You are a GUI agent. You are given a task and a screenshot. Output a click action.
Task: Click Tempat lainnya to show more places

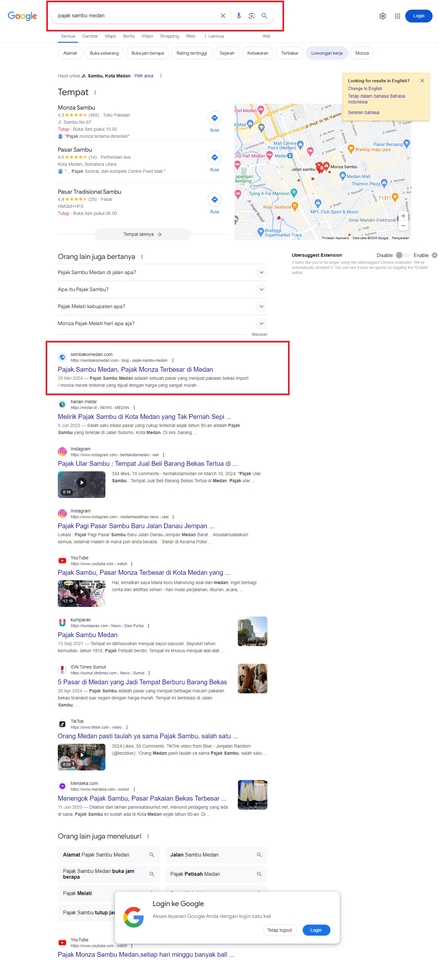(143, 234)
